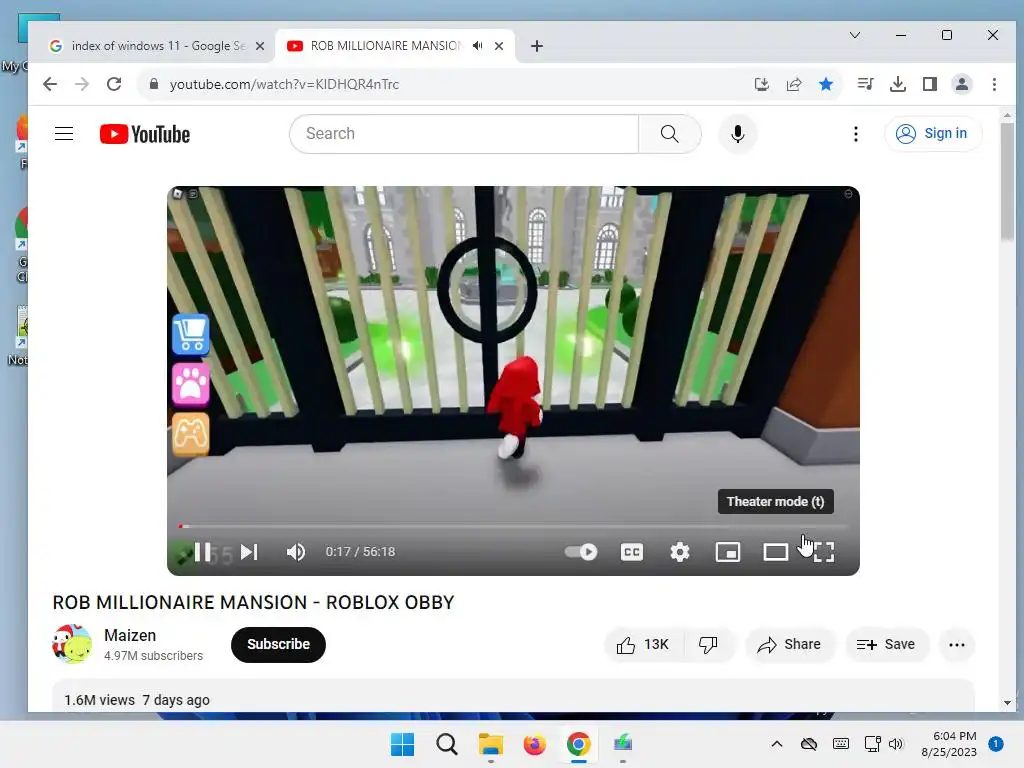This screenshot has height=768, width=1024.
Task: Seek on the video progress bar
Action: [513, 526]
